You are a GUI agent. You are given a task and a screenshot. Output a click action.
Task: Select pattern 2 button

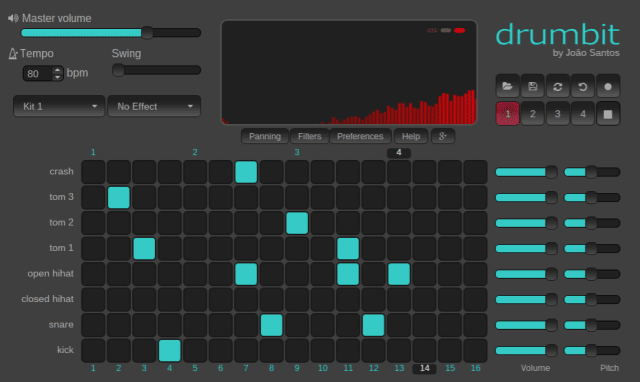[533, 114]
